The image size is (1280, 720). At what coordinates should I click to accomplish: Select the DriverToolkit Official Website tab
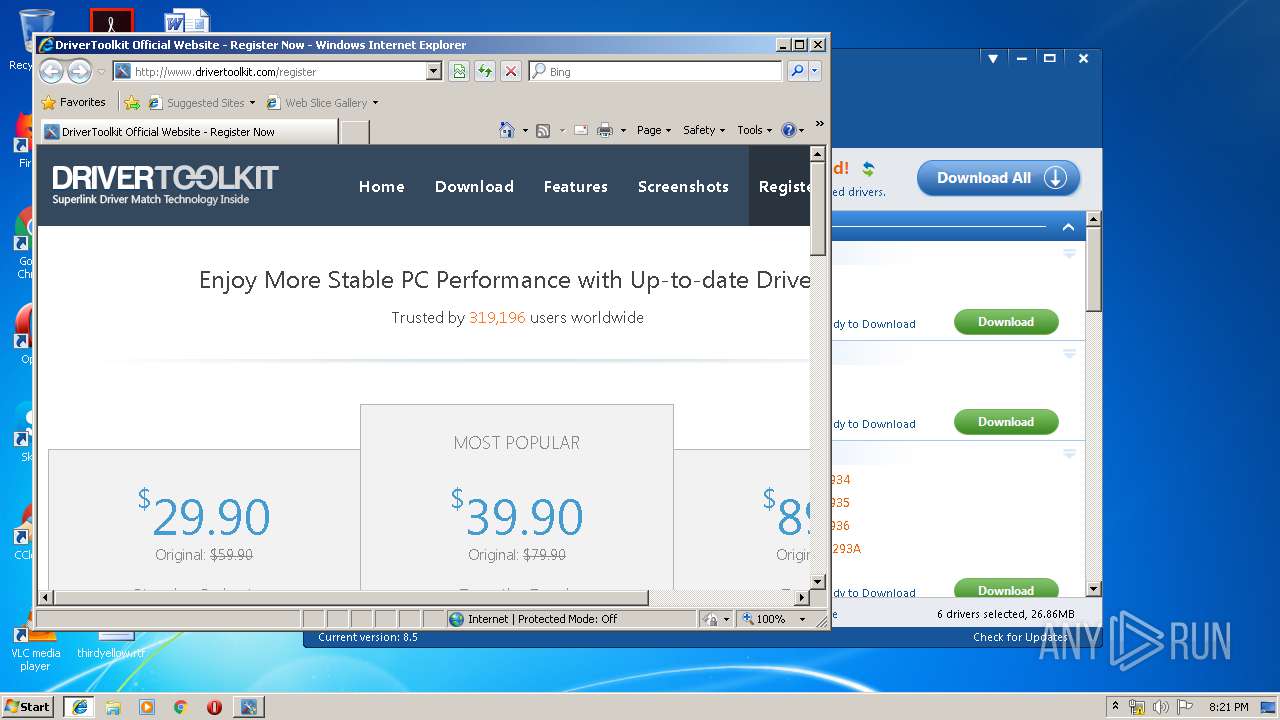189,131
